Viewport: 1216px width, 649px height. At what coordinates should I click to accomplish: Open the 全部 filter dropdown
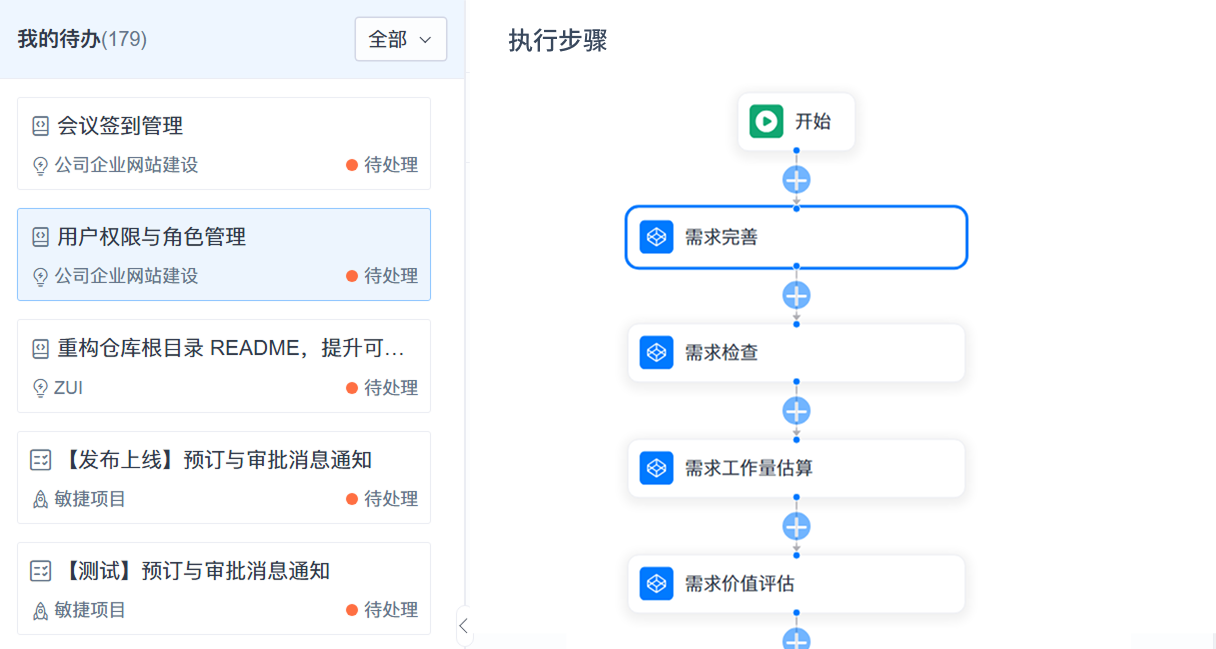[400, 39]
